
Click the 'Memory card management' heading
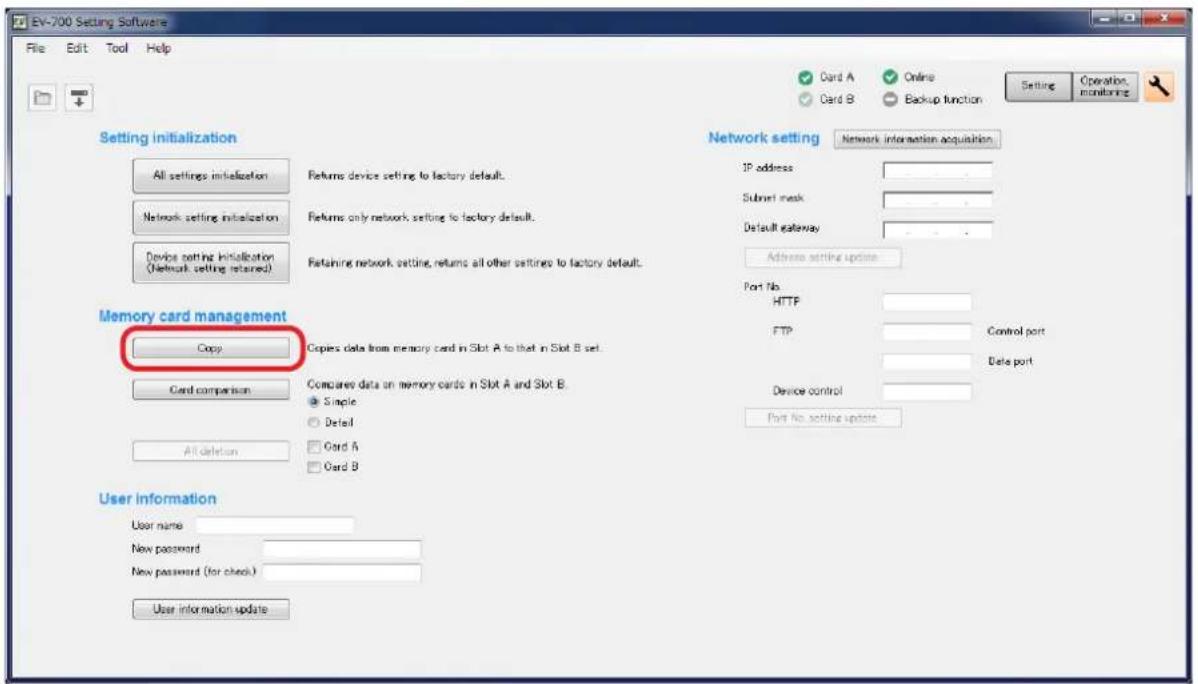click(x=193, y=316)
